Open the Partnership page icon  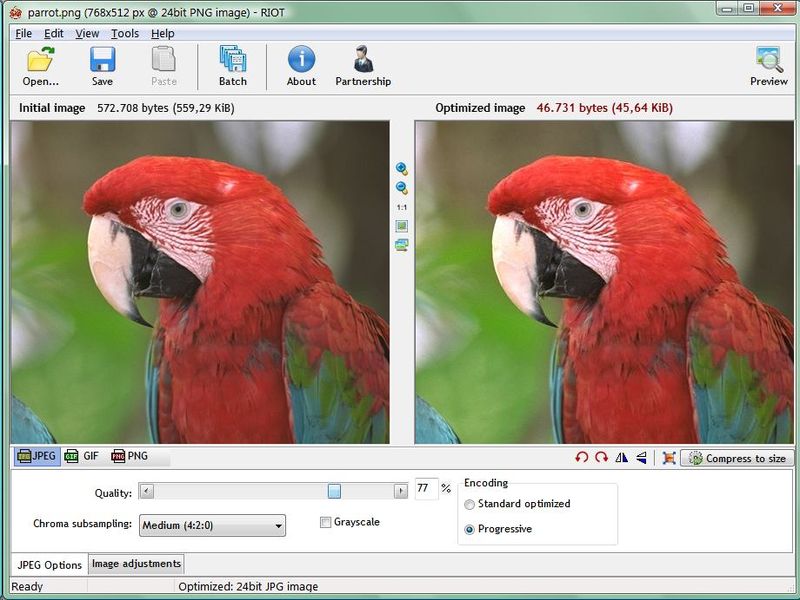pos(363,66)
